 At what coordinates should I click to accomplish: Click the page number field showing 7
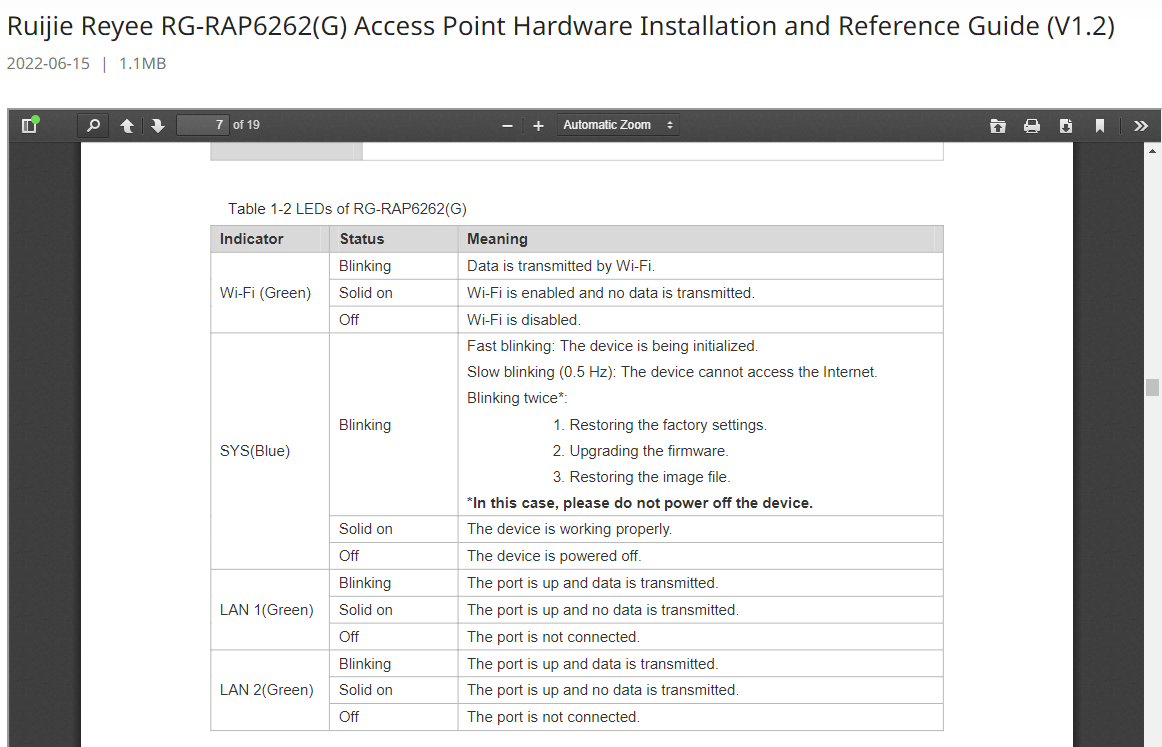(x=202, y=125)
